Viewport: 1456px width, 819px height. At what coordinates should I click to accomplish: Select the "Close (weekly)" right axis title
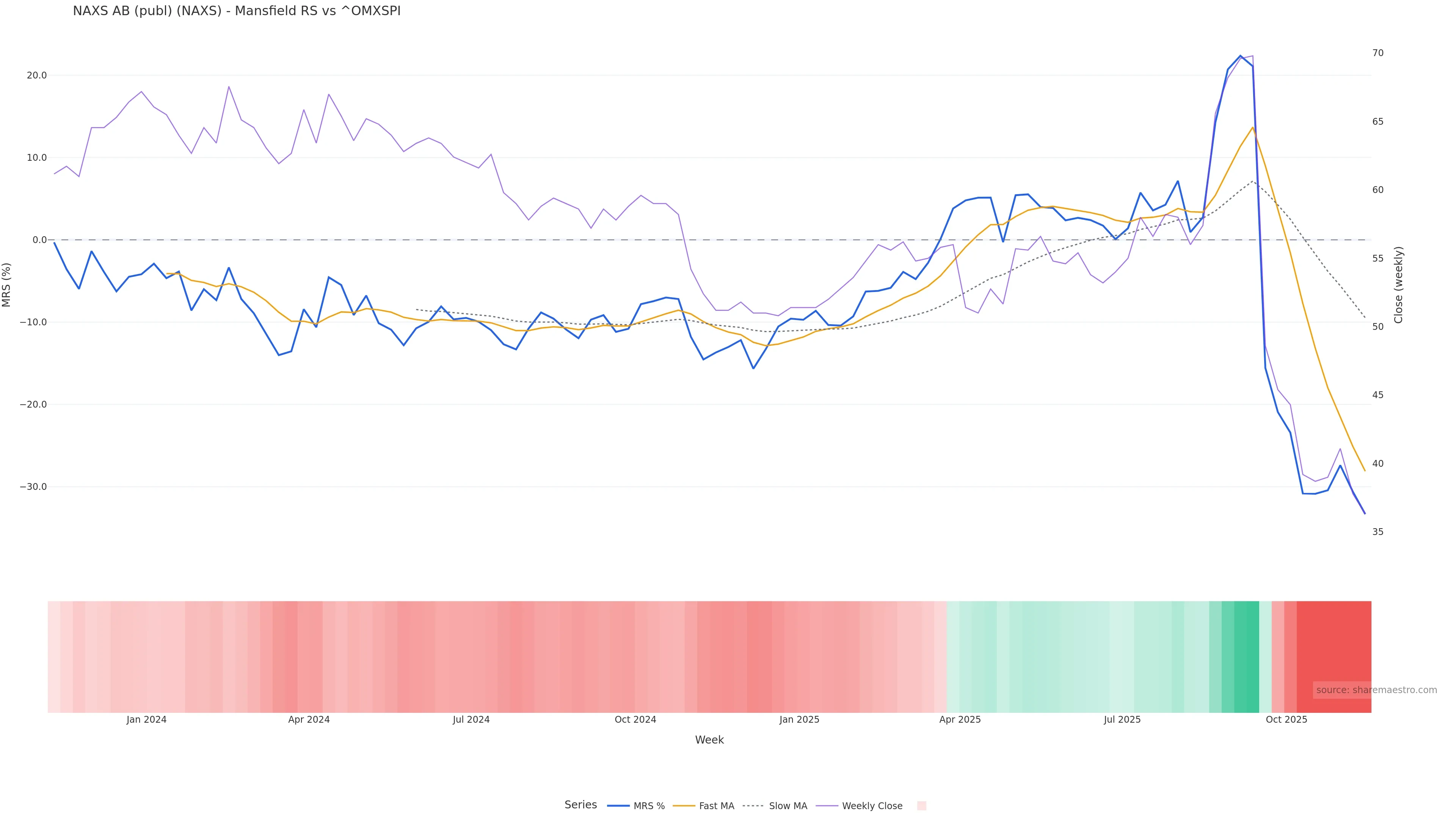pos(1398,284)
